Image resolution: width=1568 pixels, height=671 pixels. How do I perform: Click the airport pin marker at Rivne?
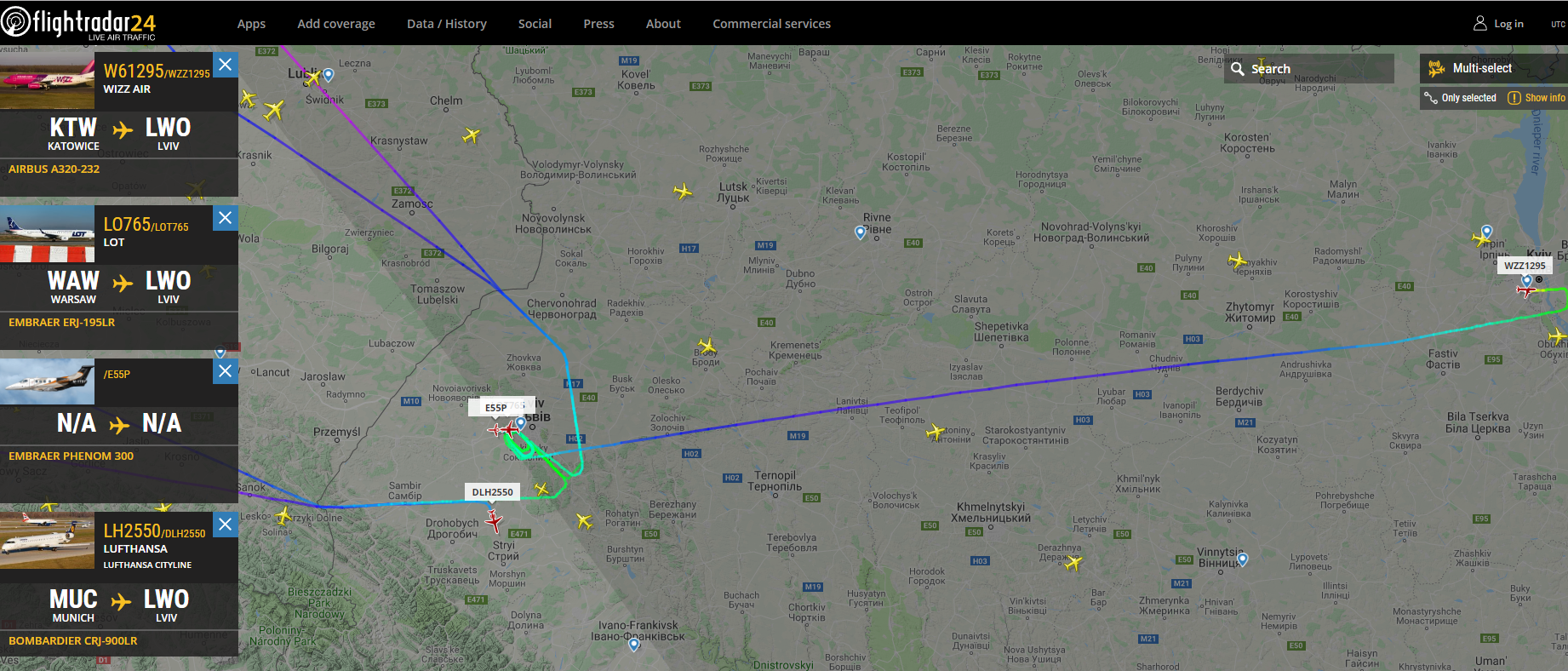860,232
